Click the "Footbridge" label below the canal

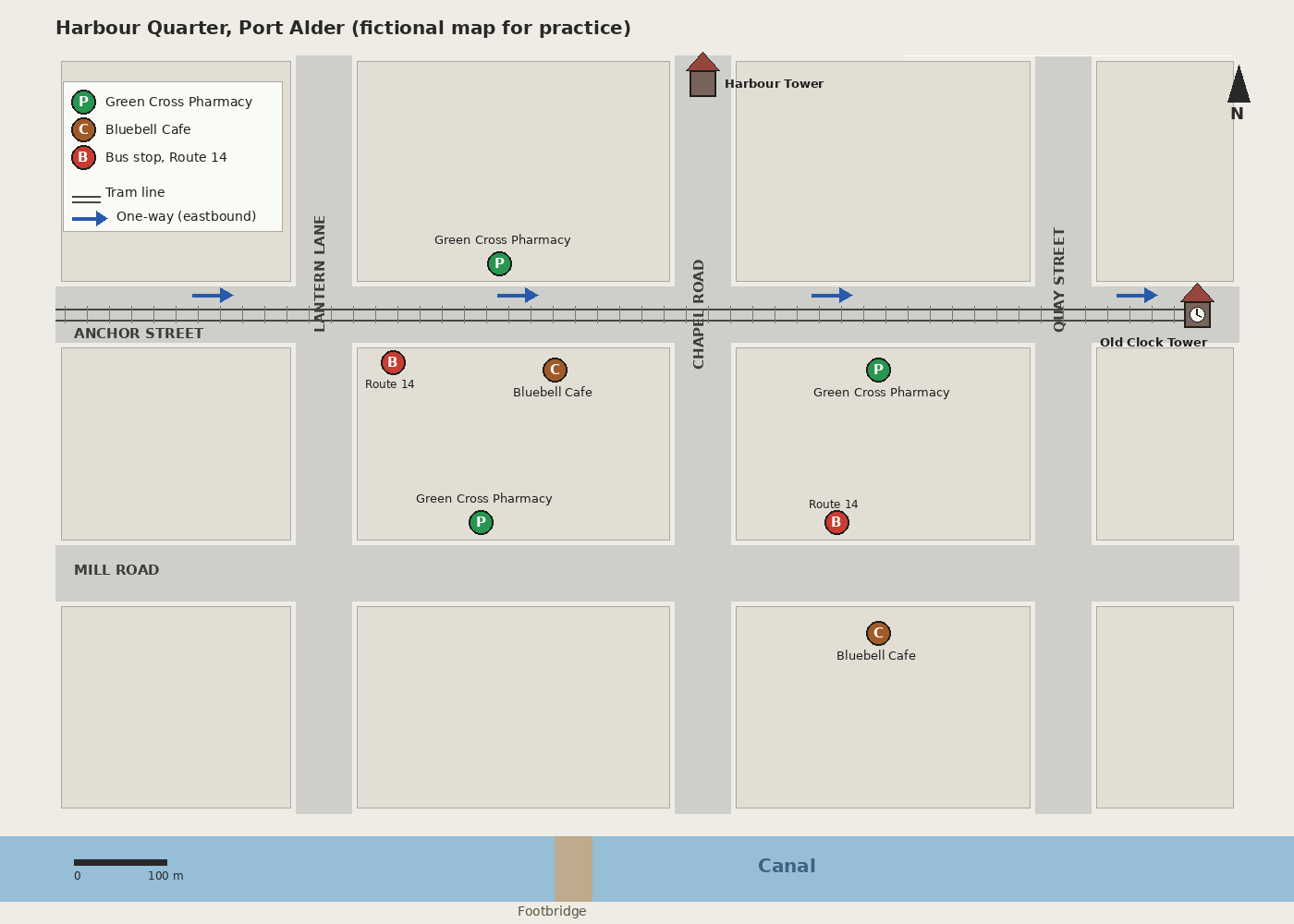[552, 911]
